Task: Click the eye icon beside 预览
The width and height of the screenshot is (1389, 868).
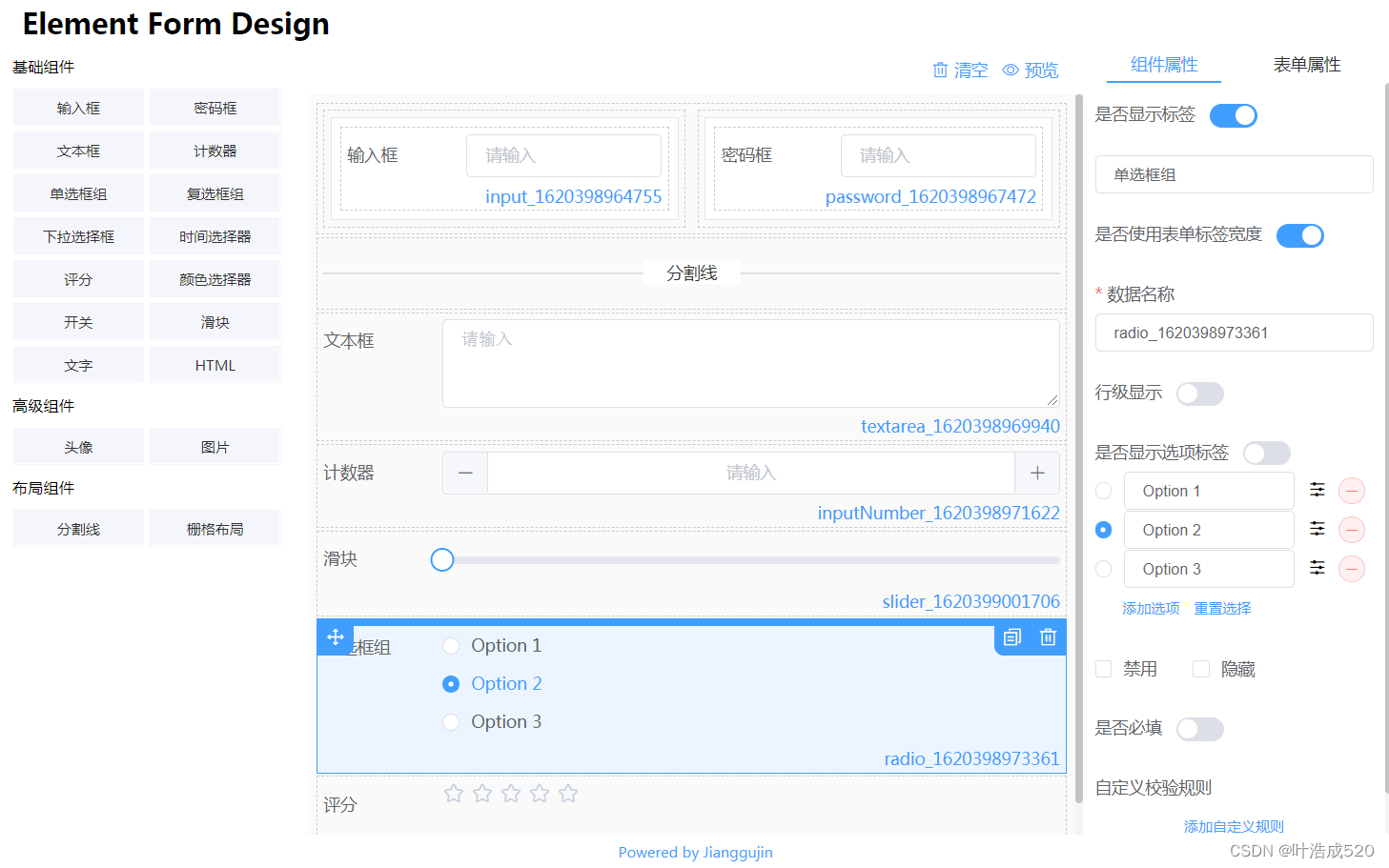Action: [x=1011, y=70]
